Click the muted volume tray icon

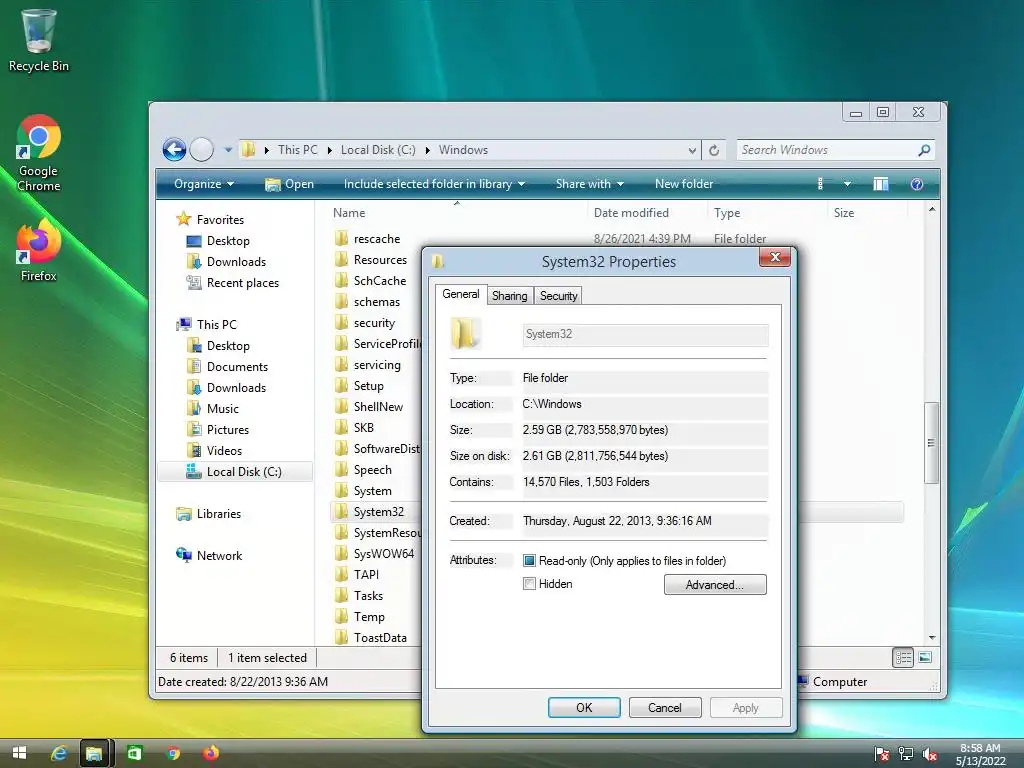[x=930, y=754]
